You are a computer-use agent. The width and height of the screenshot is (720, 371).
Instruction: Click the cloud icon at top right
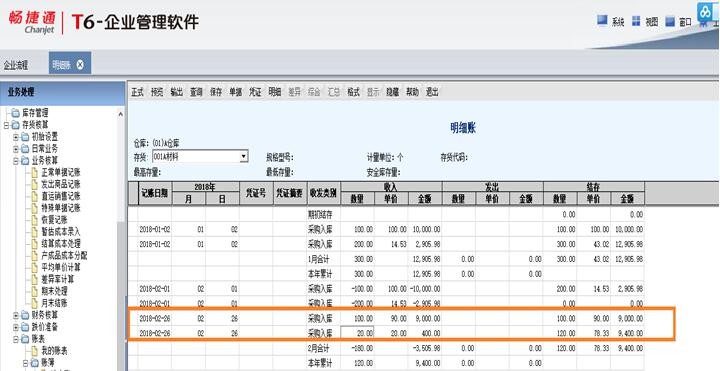coord(705,12)
